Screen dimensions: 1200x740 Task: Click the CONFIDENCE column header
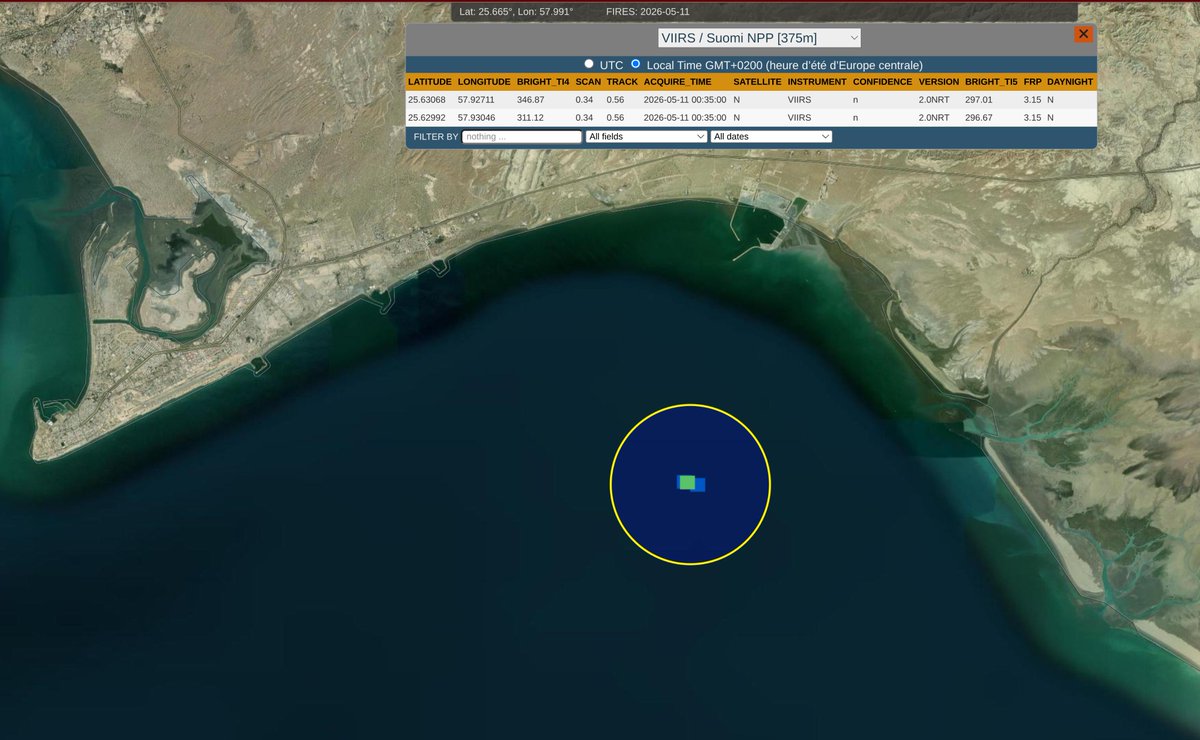[x=882, y=81]
